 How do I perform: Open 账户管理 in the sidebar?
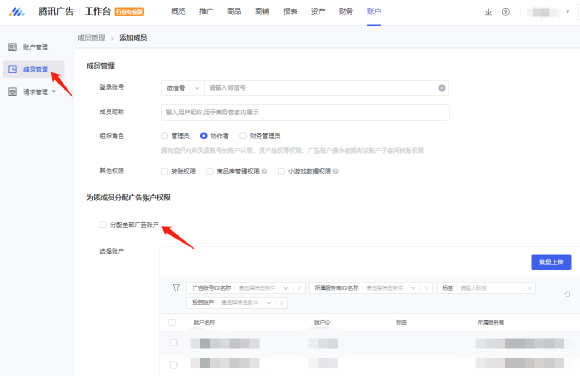pos(36,47)
